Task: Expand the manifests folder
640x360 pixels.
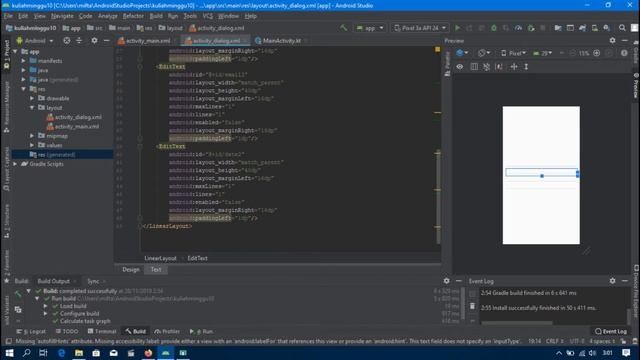Action: (x=24, y=60)
